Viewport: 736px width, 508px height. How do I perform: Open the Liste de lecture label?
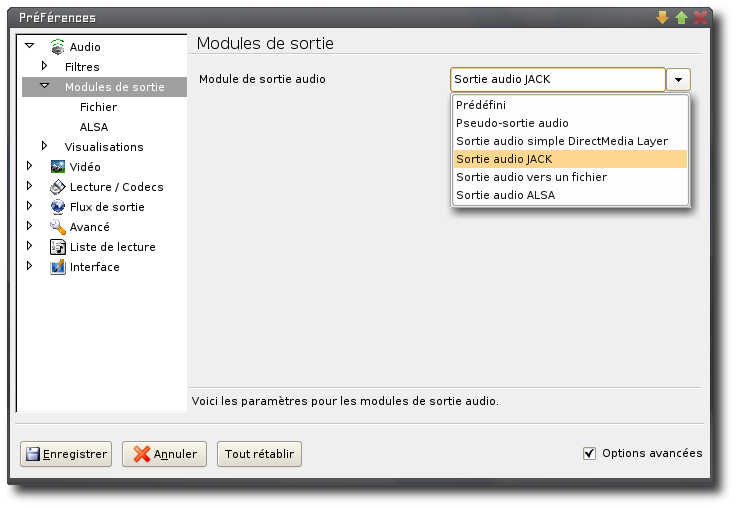pos(113,247)
